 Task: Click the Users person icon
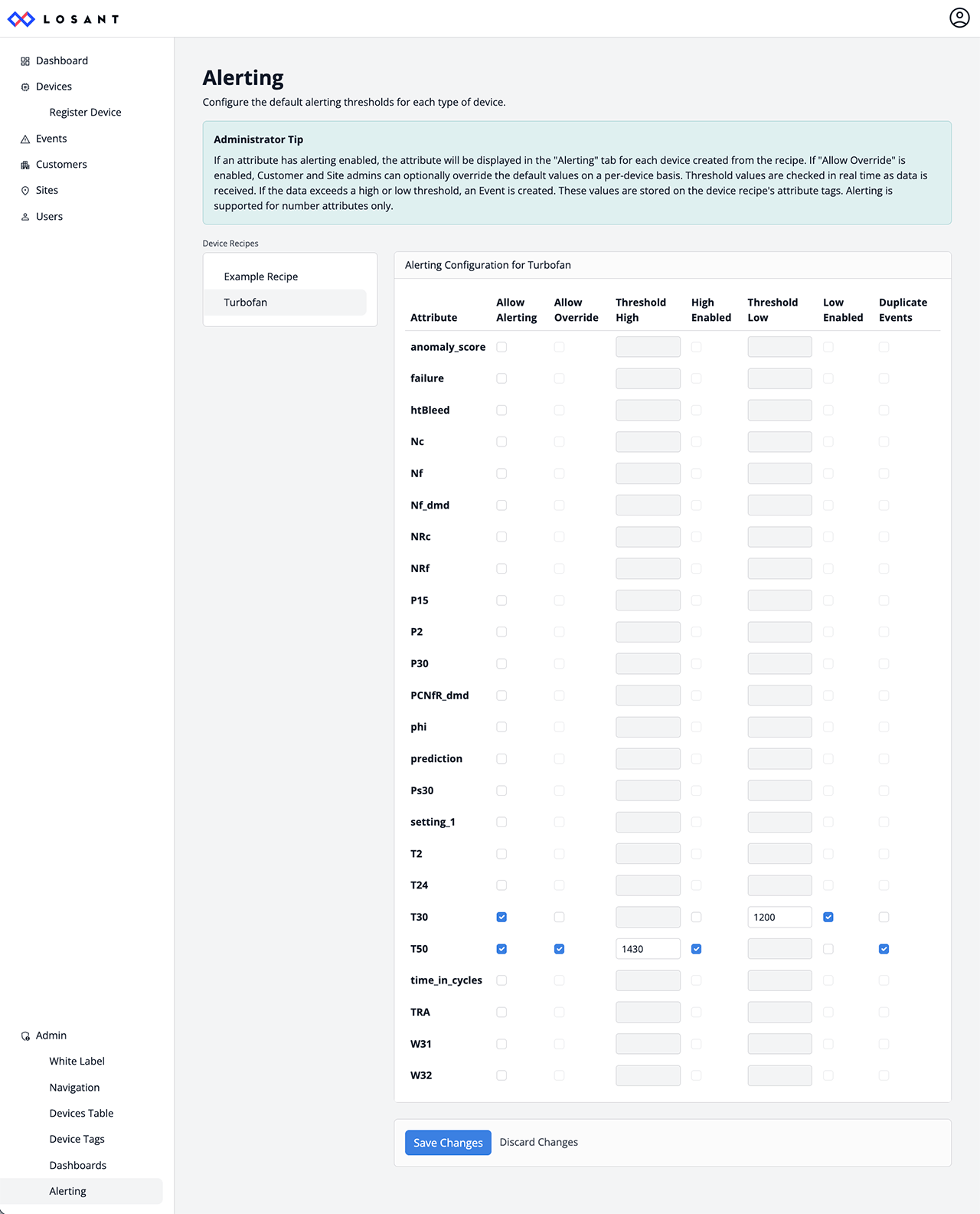25,217
